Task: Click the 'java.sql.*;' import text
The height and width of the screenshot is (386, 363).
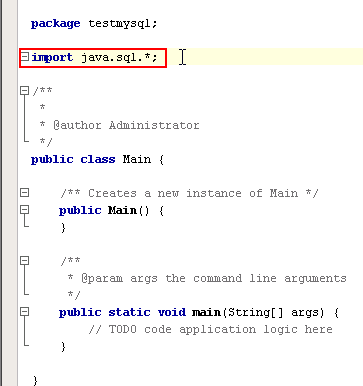Action: pyautogui.click(x=119, y=58)
